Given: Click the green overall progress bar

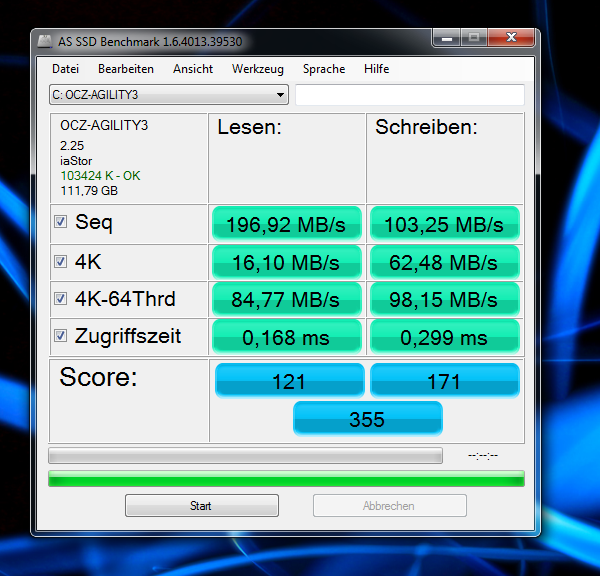Looking at the screenshot, I should pyautogui.click(x=286, y=479).
